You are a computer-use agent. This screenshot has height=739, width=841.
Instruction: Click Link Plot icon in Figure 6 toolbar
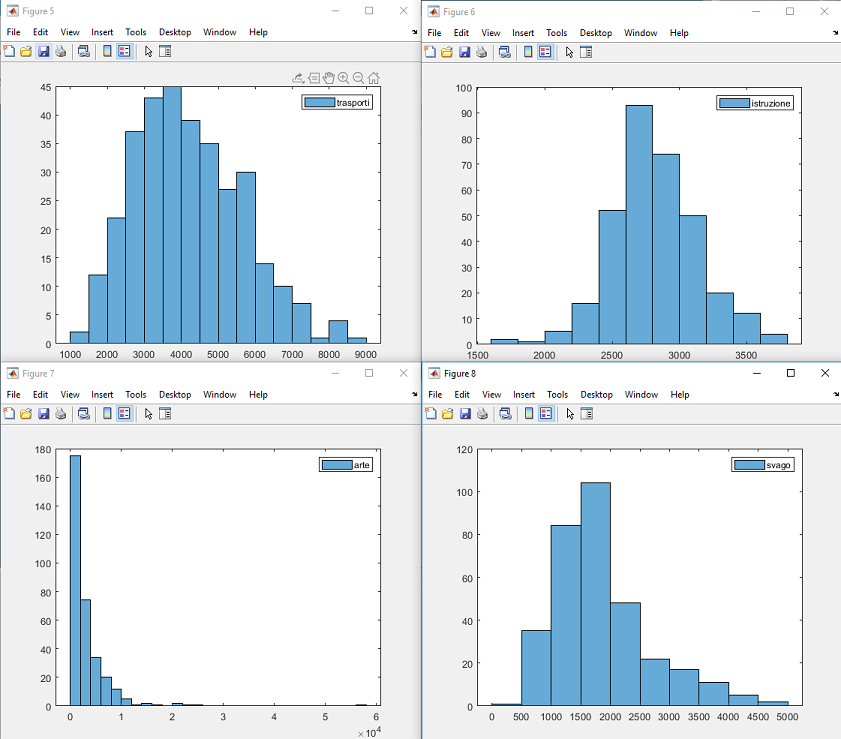click(x=505, y=52)
